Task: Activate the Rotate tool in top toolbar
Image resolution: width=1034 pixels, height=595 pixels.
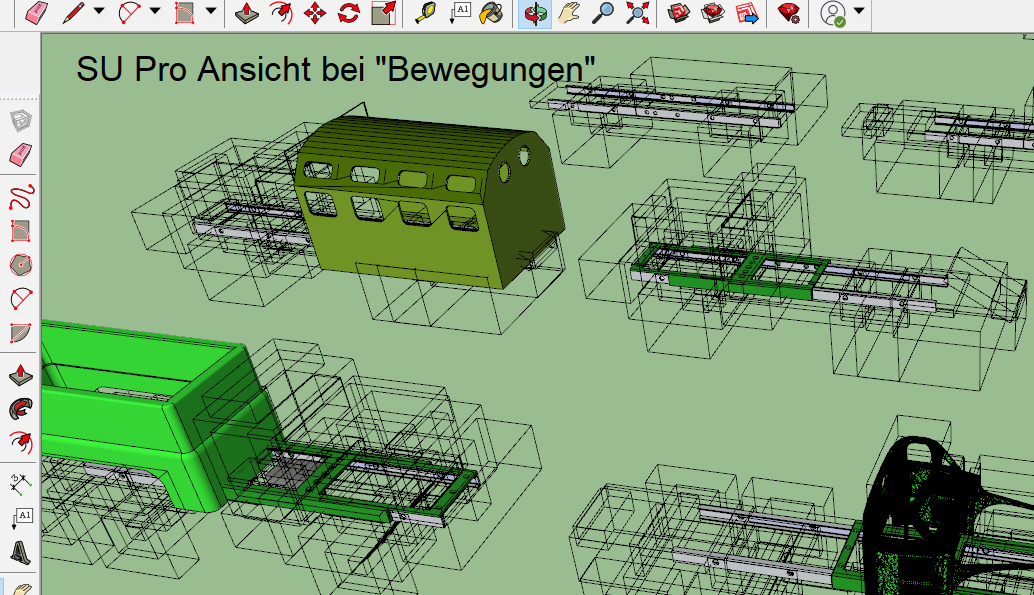Action: tap(348, 13)
